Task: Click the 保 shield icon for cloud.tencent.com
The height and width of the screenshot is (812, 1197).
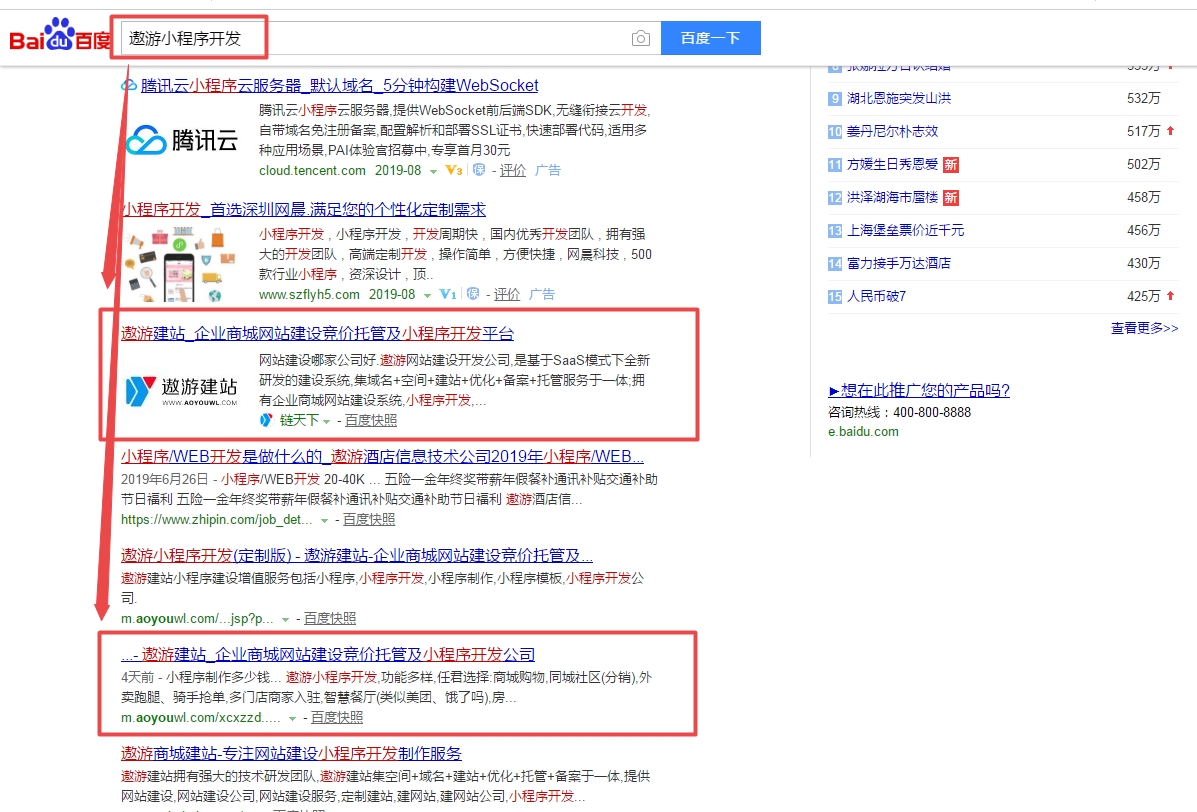Action: pos(479,170)
